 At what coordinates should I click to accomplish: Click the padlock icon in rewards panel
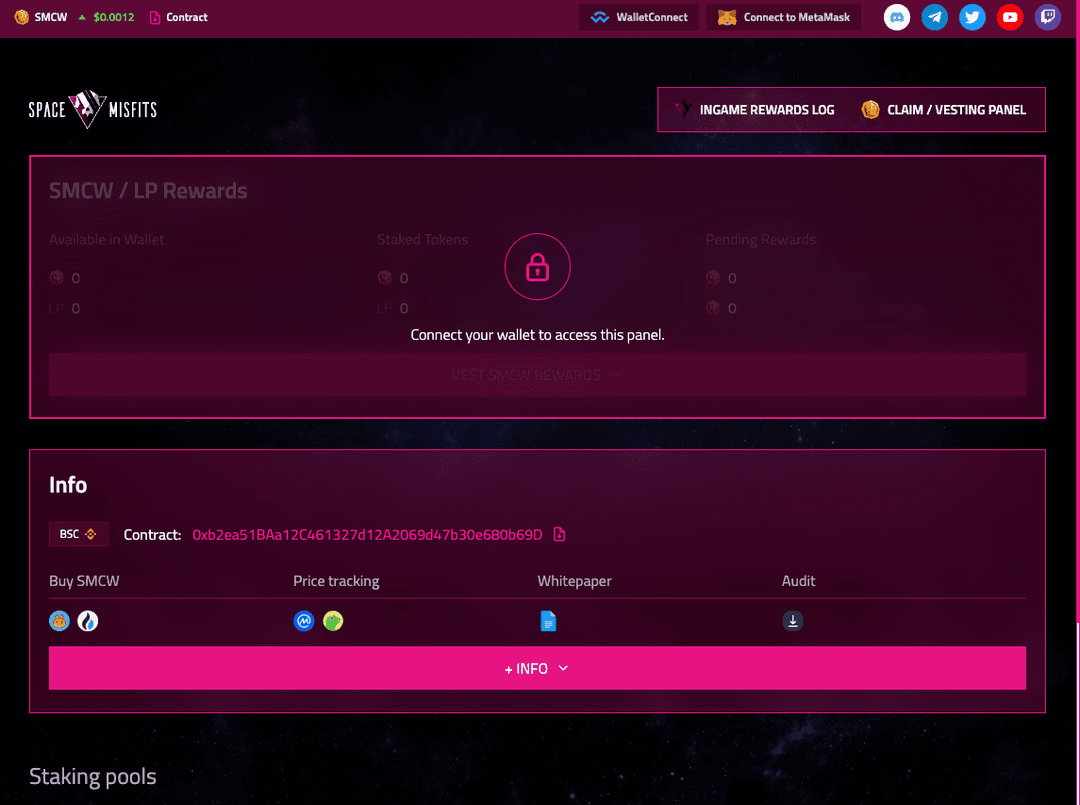(537, 266)
